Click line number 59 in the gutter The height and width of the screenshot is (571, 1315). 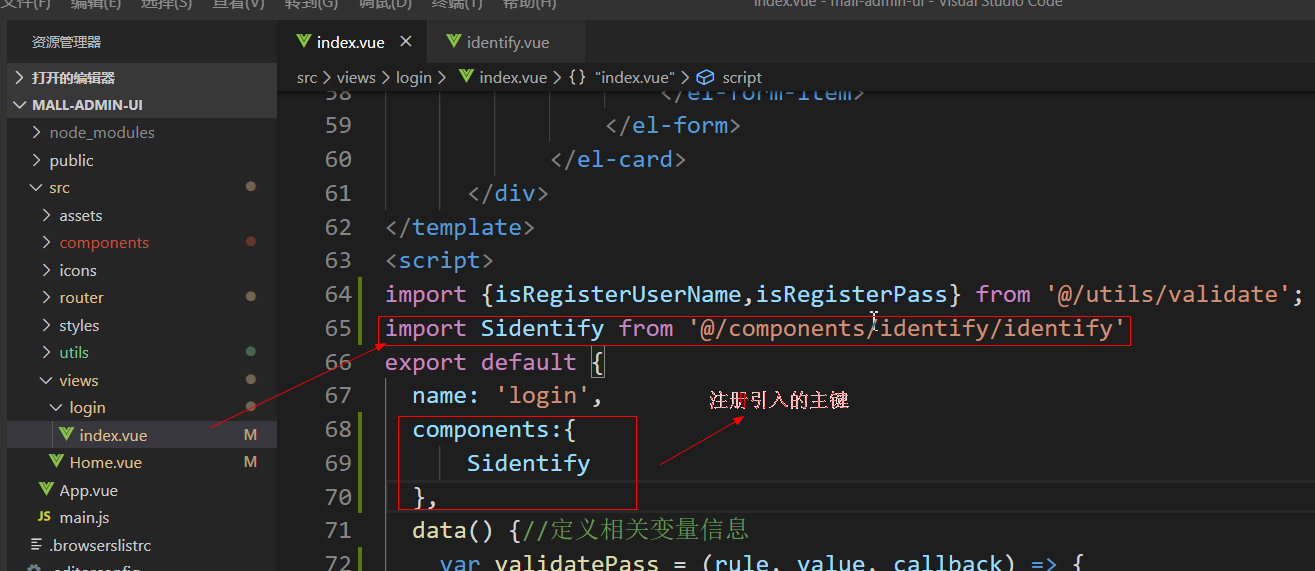point(338,125)
